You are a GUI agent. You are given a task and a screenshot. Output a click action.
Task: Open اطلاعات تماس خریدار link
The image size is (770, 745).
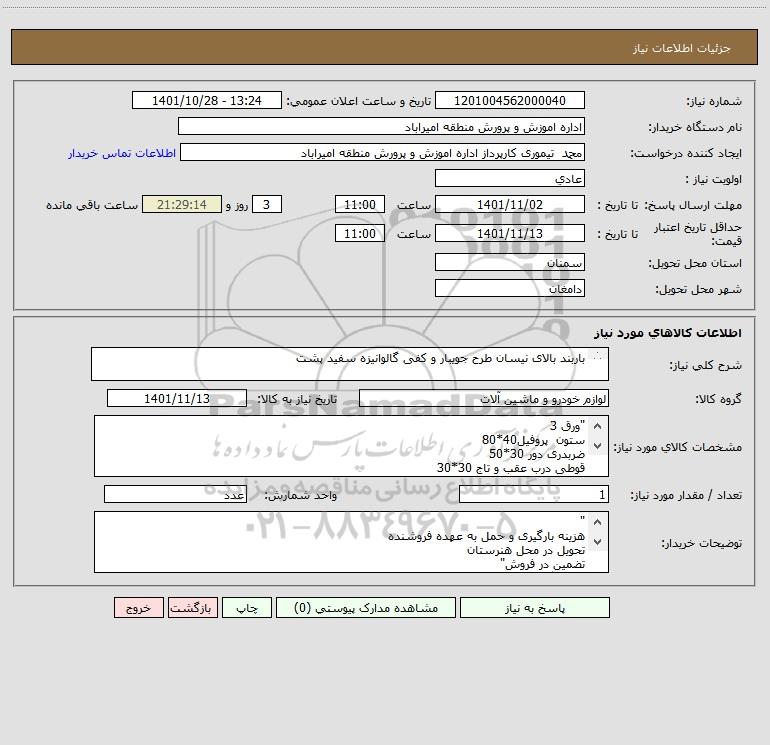122,153
